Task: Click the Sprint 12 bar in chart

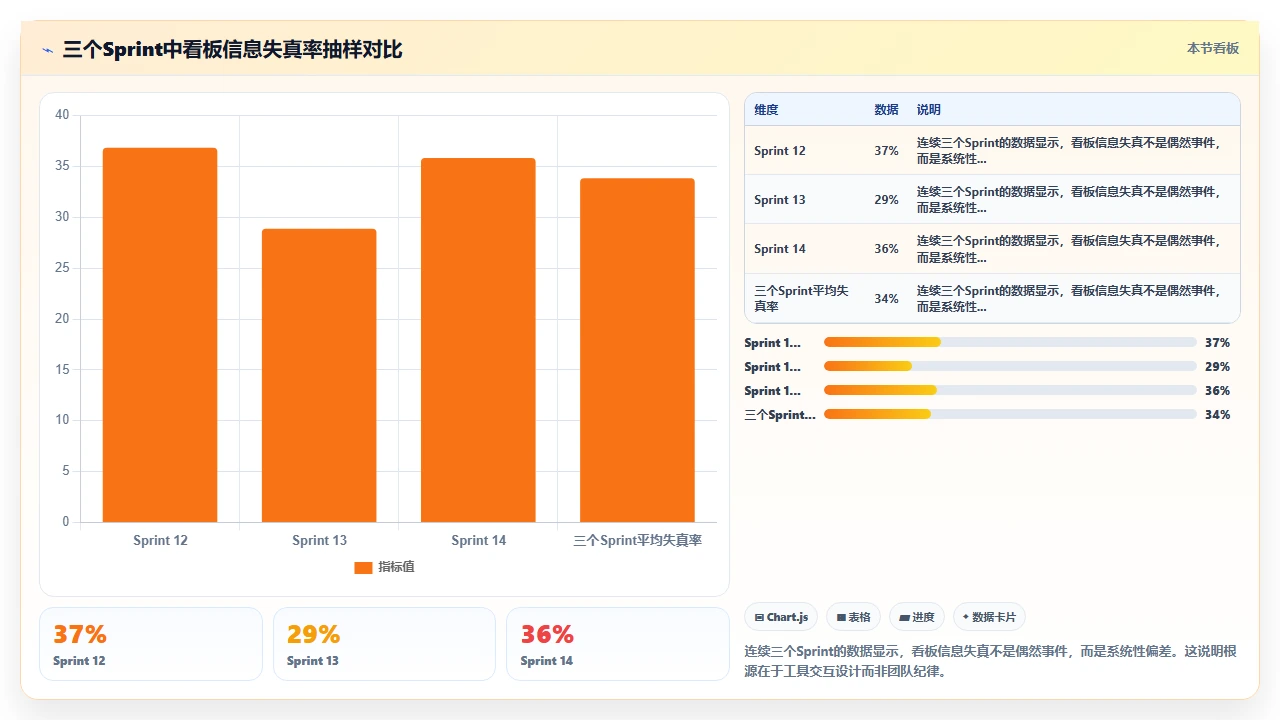Action: (160, 335)
